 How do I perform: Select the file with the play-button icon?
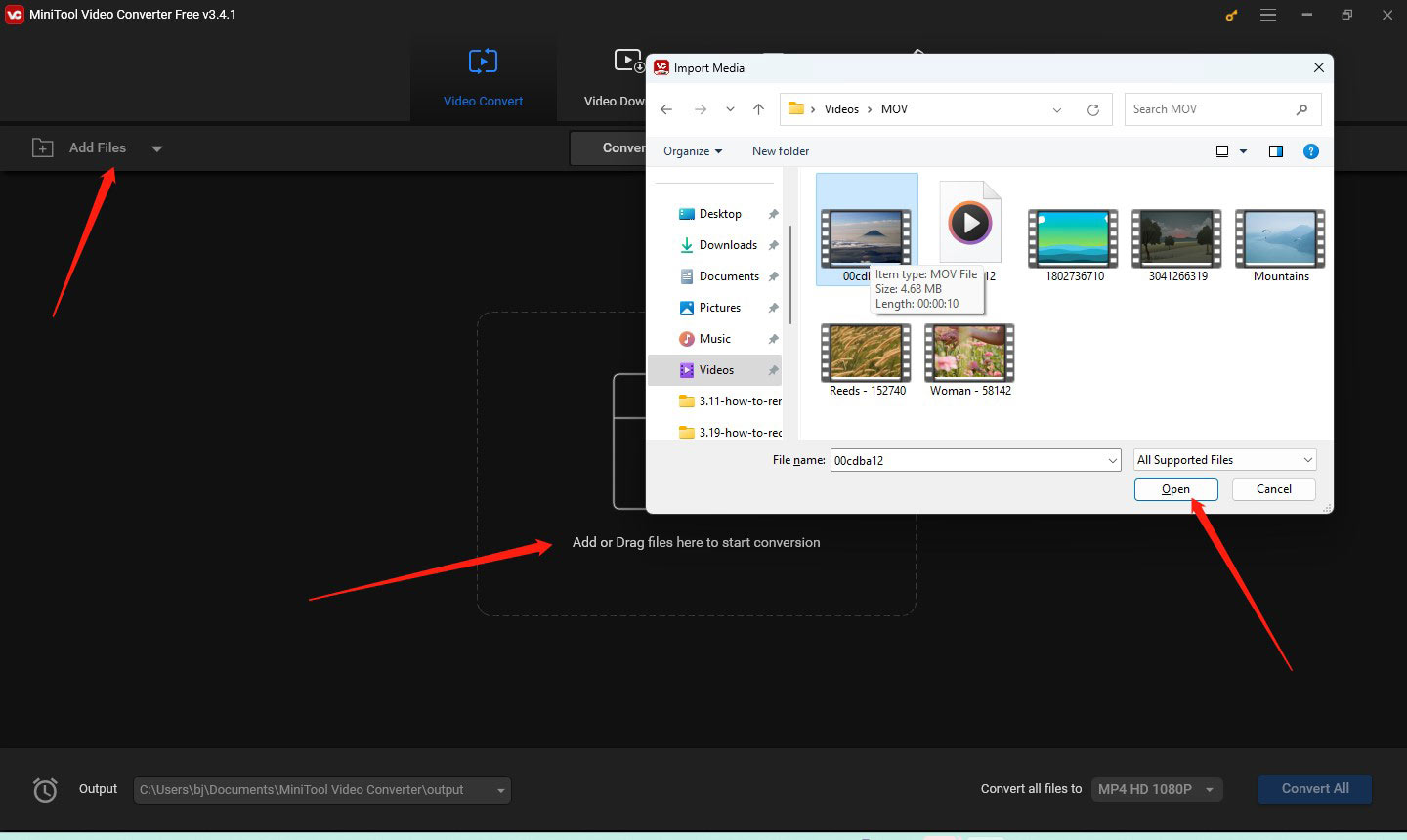click(x=970, y=224)
